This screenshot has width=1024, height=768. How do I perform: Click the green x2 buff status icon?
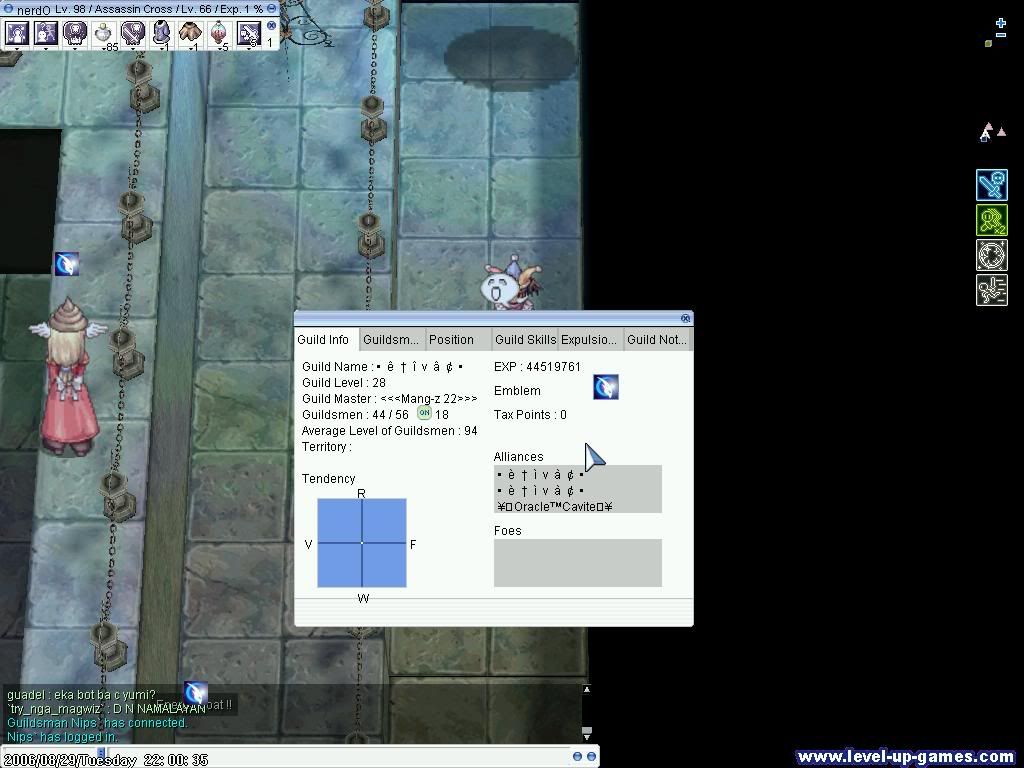click(991, 220)
